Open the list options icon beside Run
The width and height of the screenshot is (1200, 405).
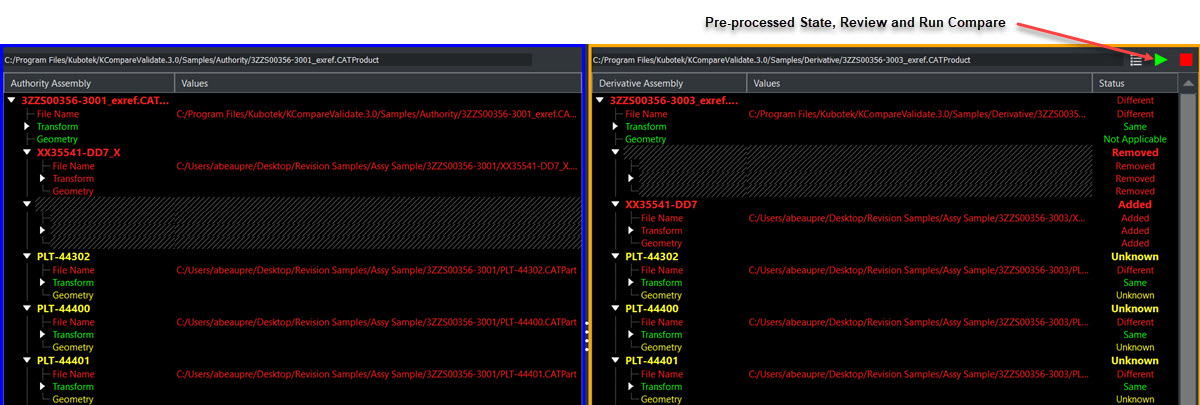(x=1136, y=60)
